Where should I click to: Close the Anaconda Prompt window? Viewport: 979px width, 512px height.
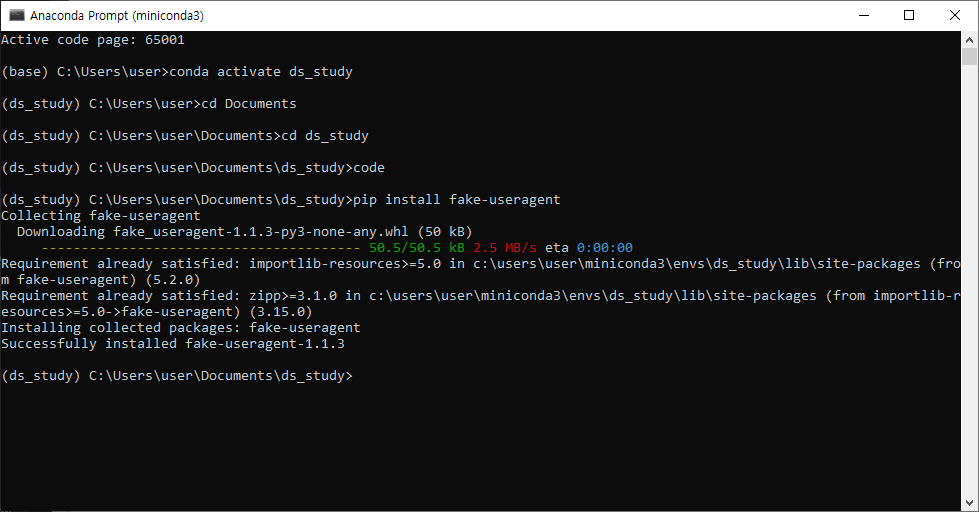955,16
